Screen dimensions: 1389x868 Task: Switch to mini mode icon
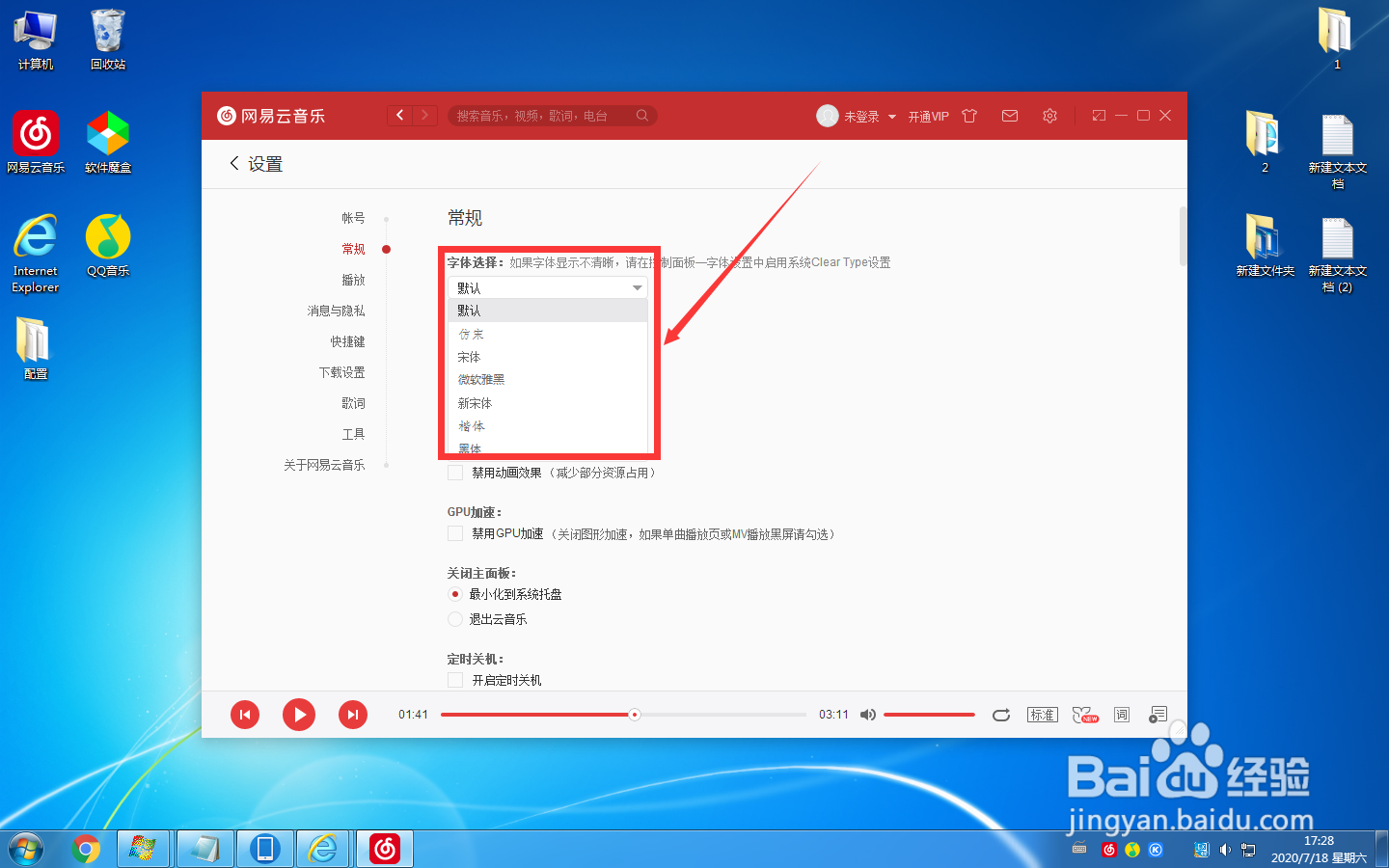point(1099,116)
